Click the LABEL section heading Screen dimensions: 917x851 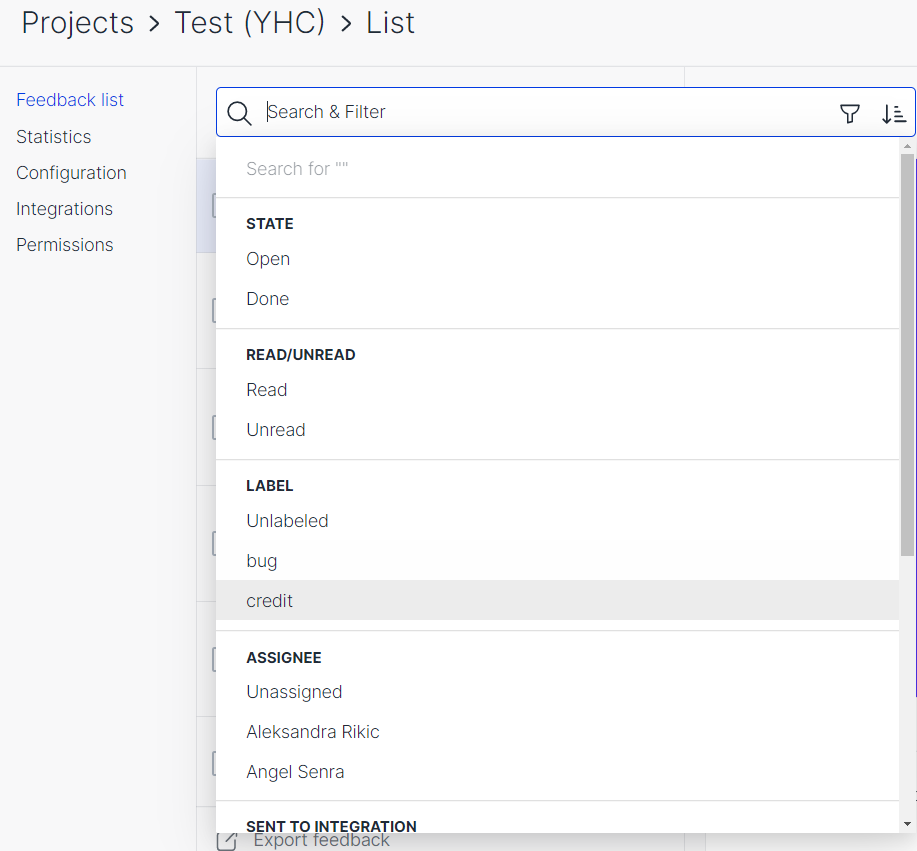pyautogui.click(x=270, y=486)
